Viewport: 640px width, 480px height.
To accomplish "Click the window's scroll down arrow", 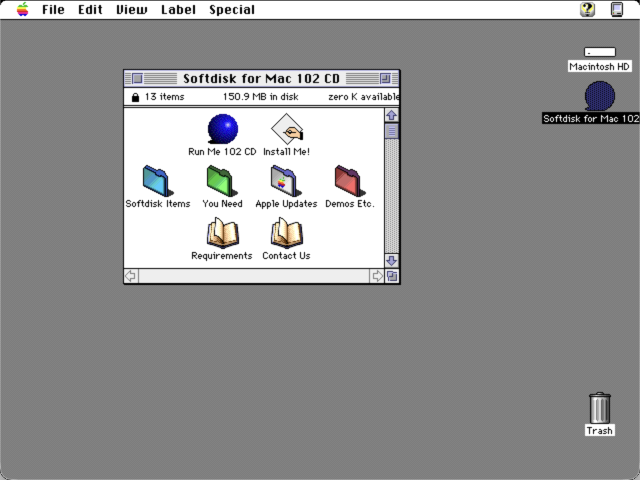I will 392,260.
